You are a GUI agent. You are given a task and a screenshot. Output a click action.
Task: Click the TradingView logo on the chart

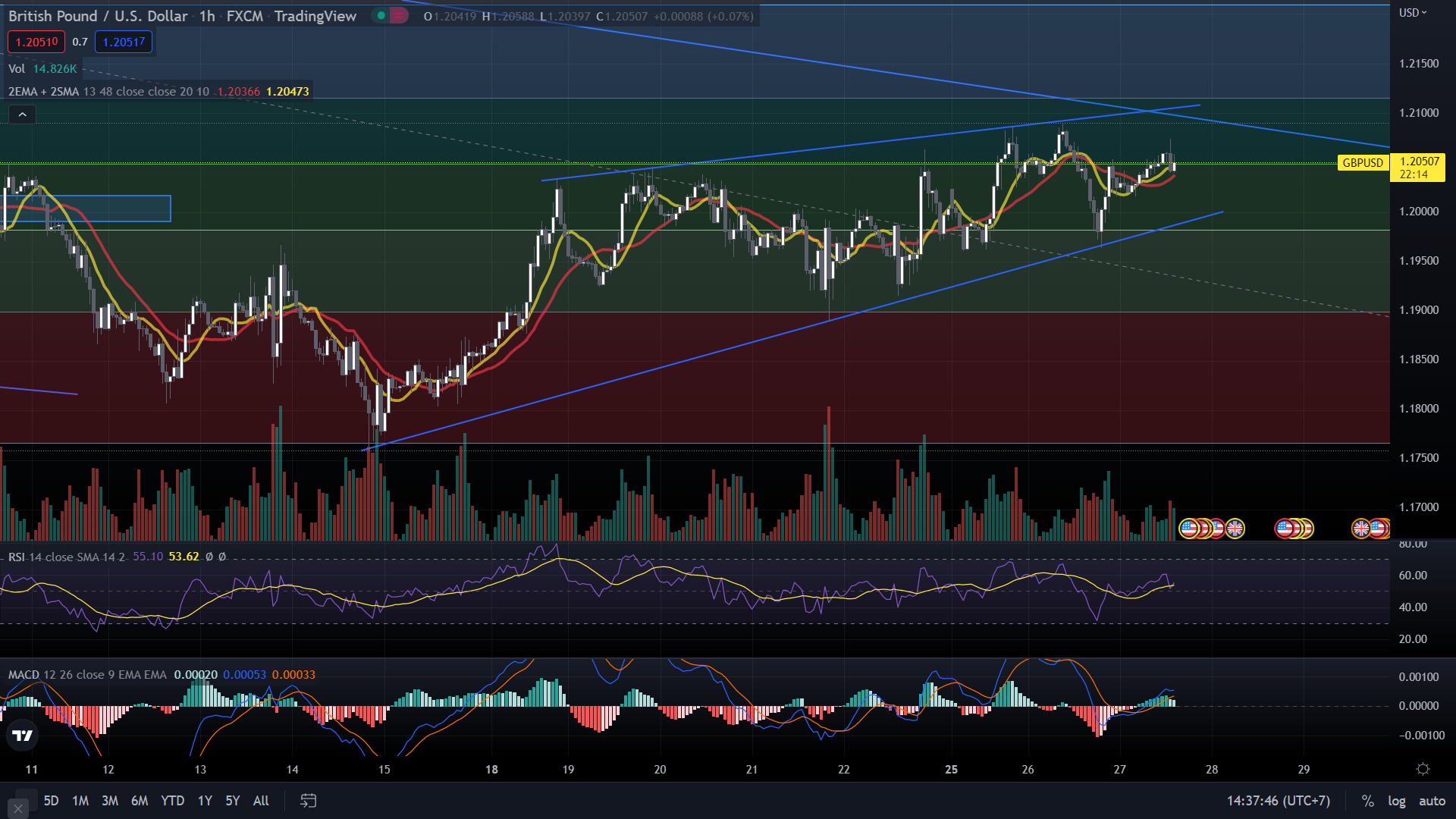pos(22,735)
